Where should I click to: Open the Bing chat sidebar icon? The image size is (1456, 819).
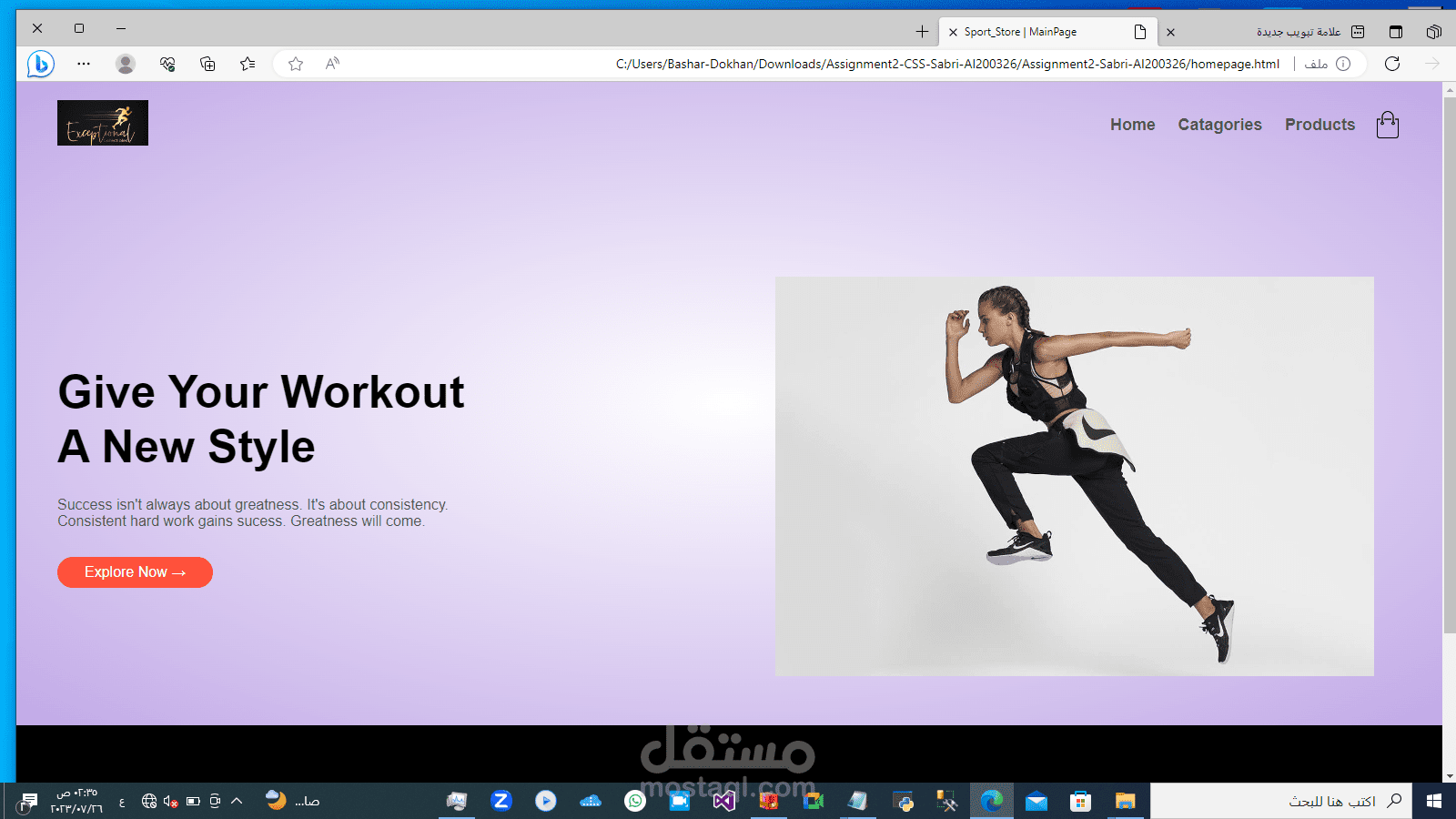(40, 64)
